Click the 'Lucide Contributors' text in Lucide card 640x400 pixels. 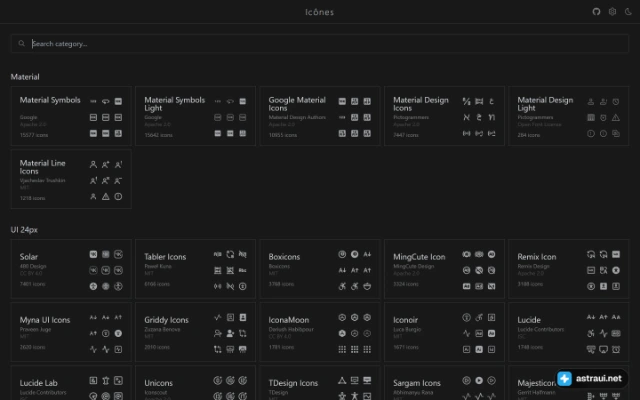pos(541,329)
